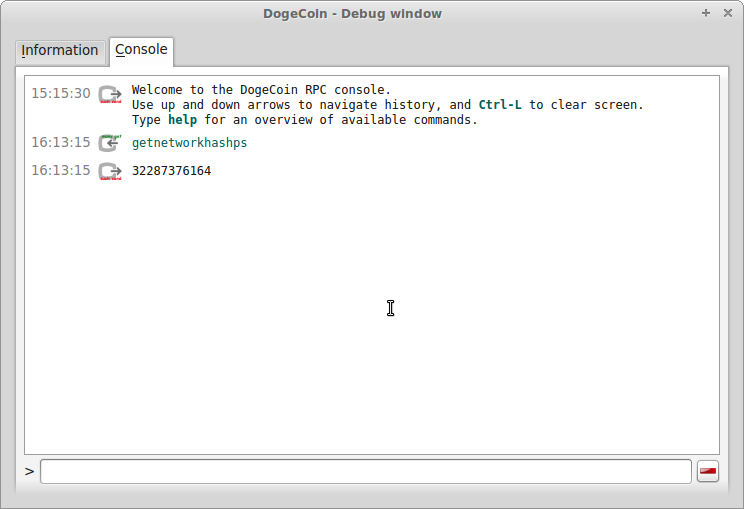This screenshot has height=509, width=744.
Task: Maximize the Debug window with the plus button
Action: tap(706, 13)
